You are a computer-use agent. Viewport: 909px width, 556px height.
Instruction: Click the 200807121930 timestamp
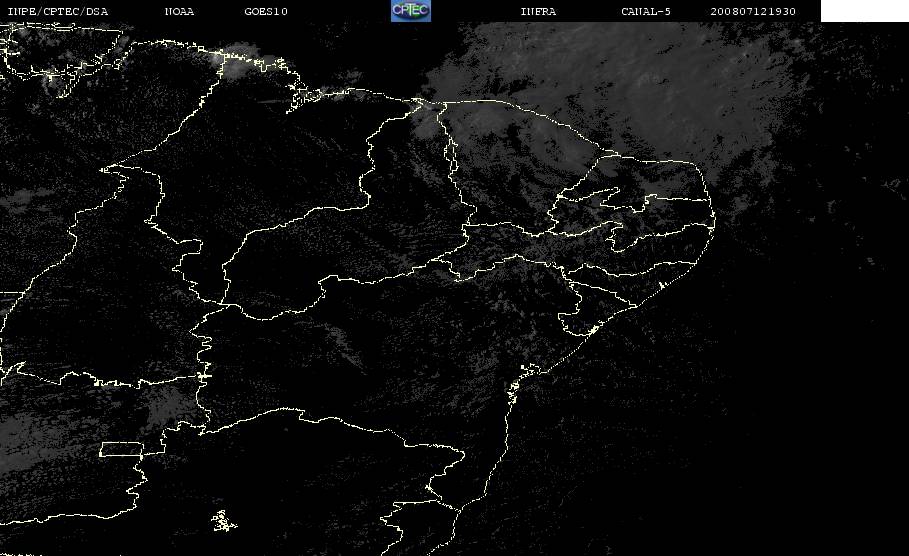[753, 11]
